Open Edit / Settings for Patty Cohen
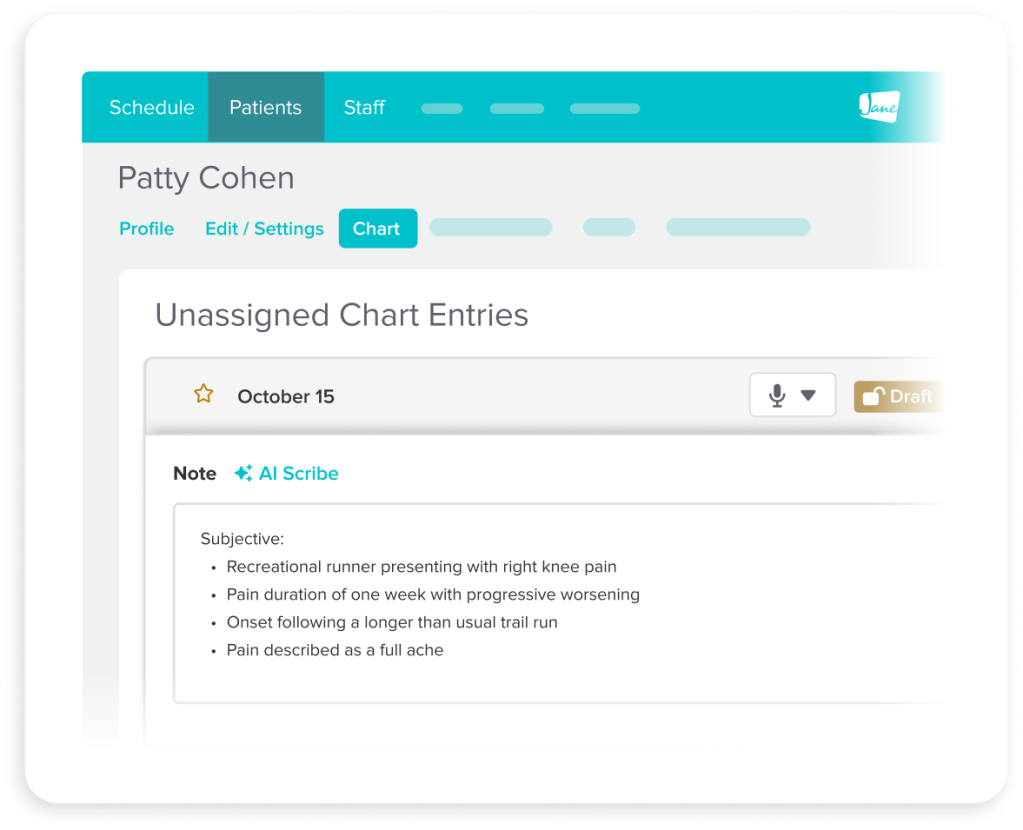Viewport: 1023px width, 830px height. pyautogui.click(x=263, y=228)
